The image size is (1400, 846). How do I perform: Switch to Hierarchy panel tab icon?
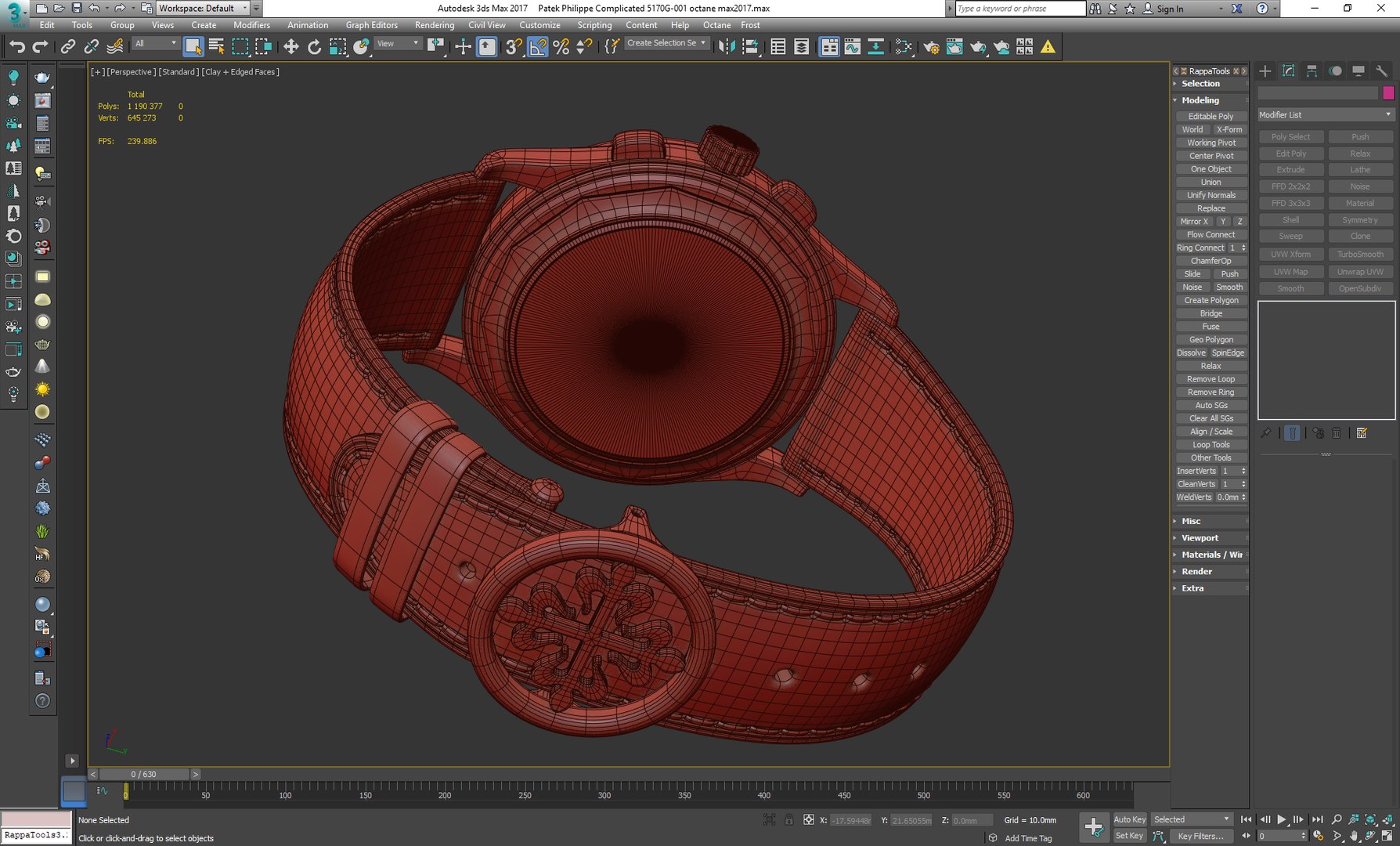pyautogui.click(x=1312, y=71)
